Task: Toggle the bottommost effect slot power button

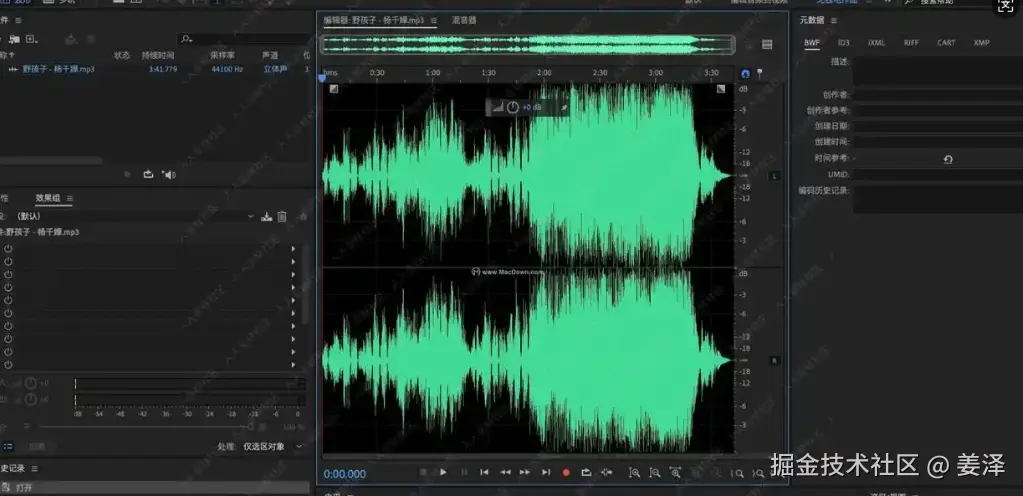Action: (8, 365)
